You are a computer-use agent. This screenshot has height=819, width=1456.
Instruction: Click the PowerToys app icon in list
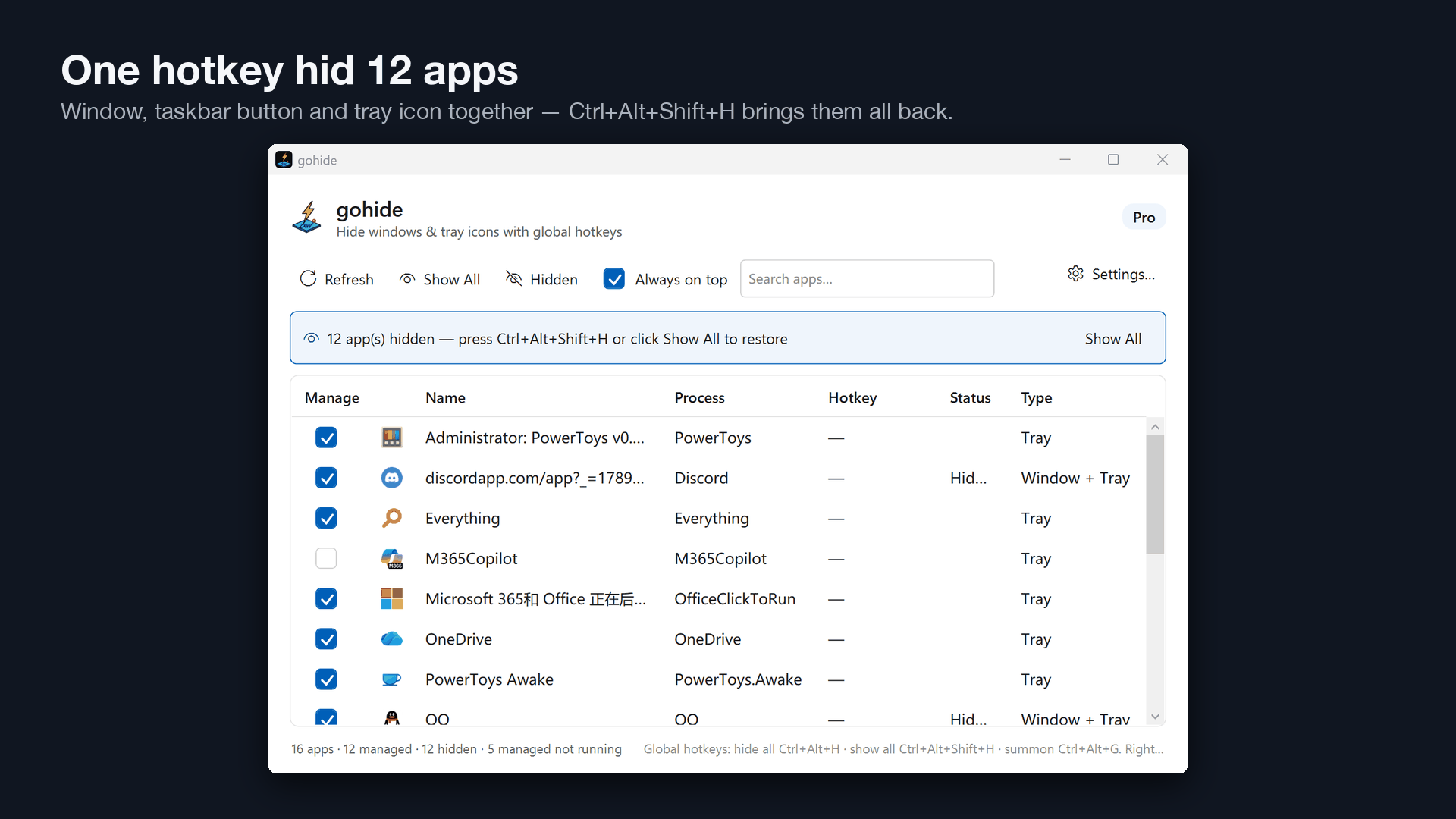click(x=391, y=438)
